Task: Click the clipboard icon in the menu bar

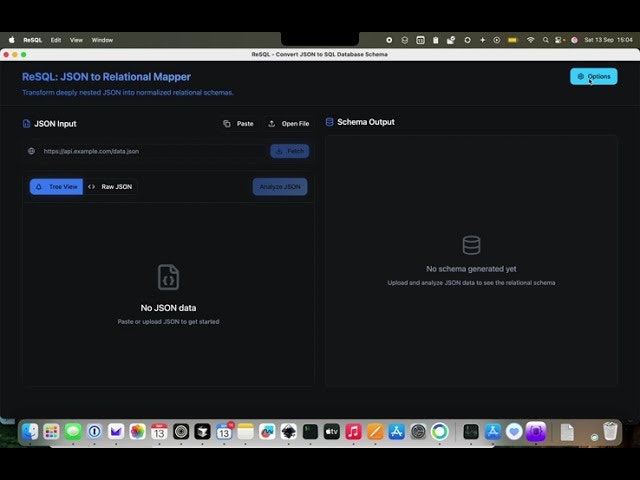Action: pos(436,40)
